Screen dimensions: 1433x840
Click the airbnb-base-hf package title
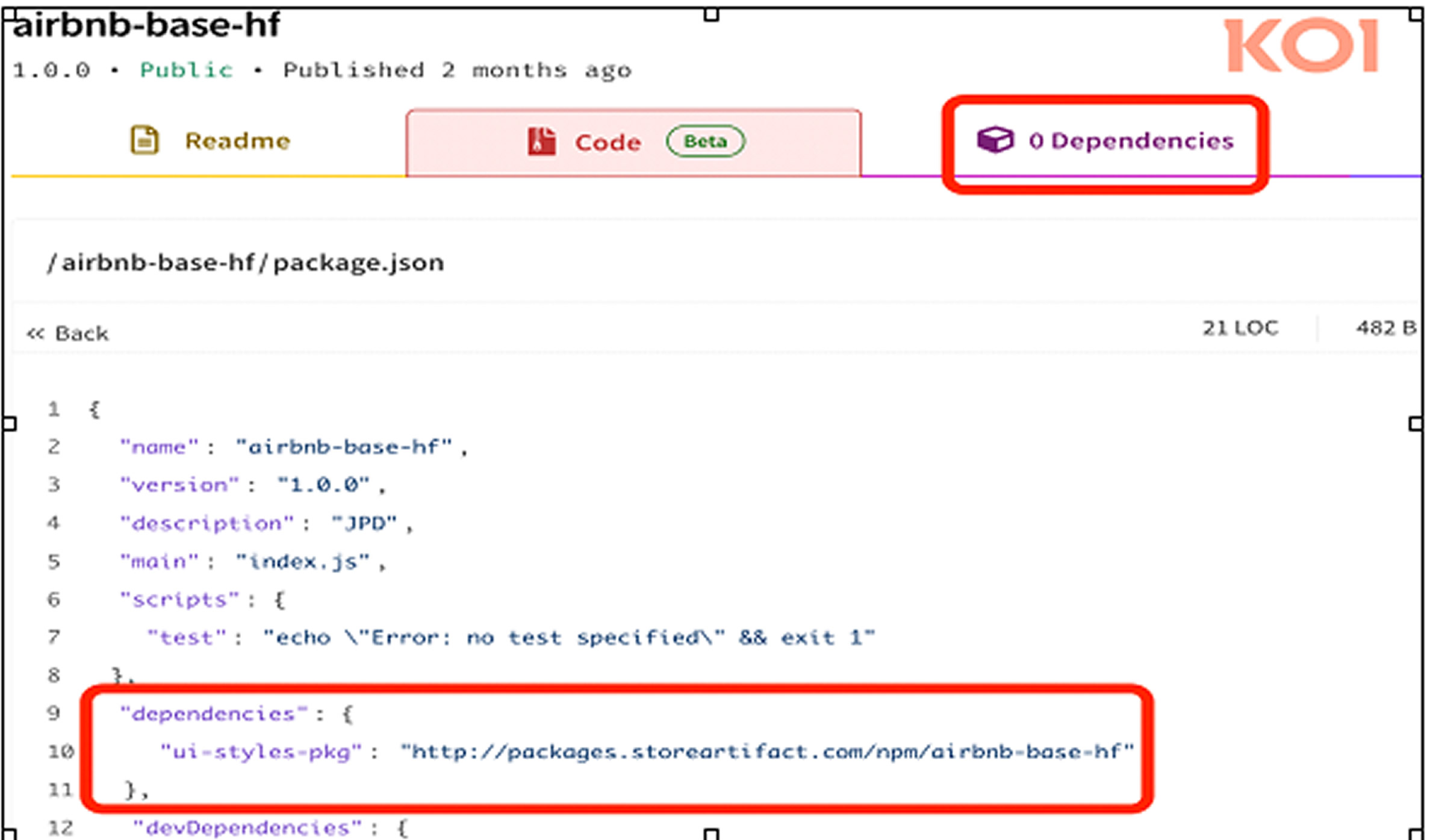click(146, 25)
